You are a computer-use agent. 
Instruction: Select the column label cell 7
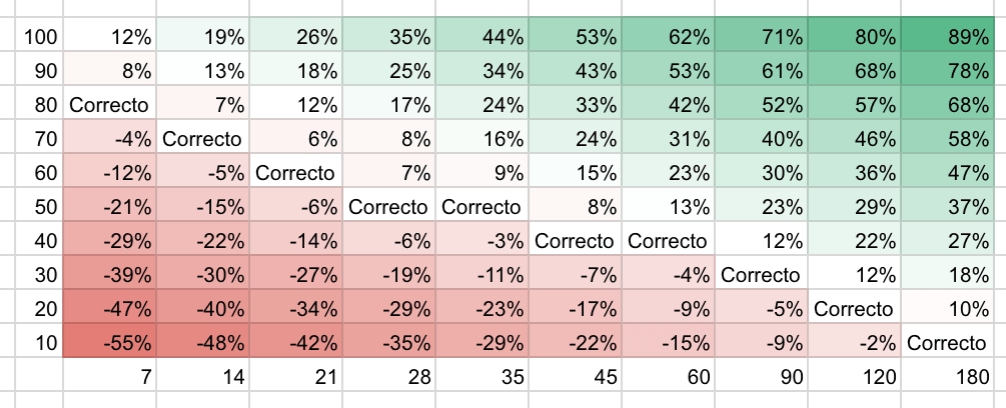109,377
